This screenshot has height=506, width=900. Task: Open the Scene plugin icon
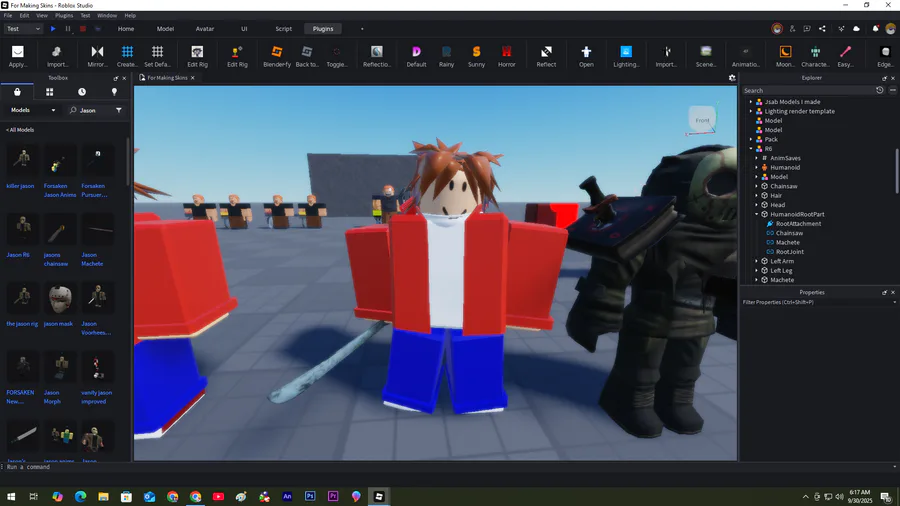click(x=706, y=52)
